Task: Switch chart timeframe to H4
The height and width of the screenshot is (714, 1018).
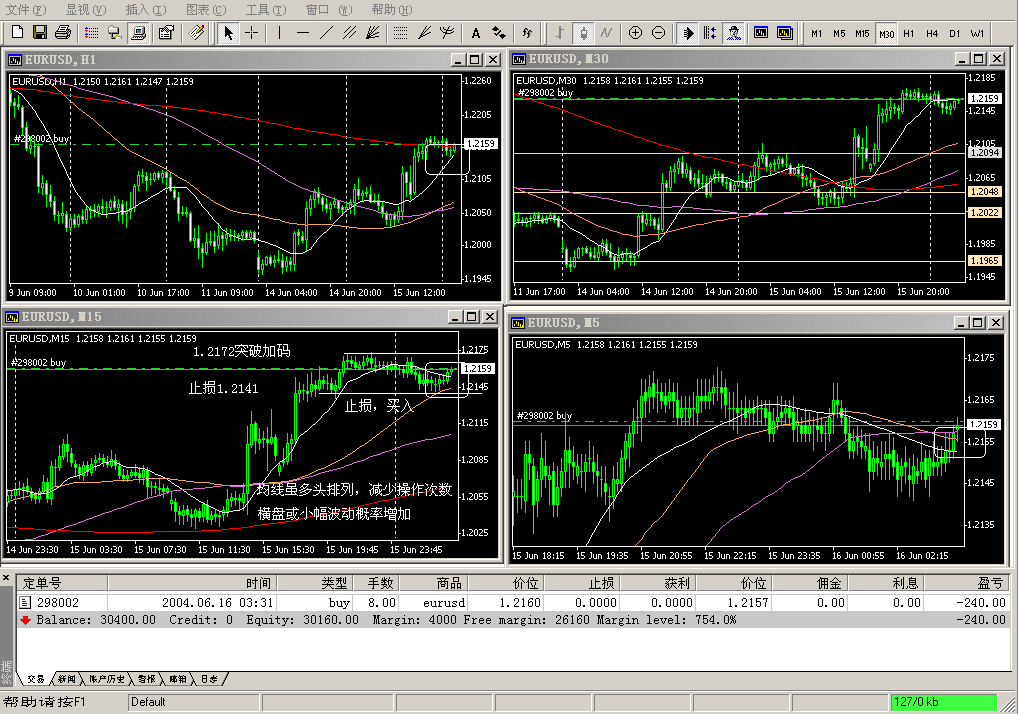Action: tap(931, 34)
